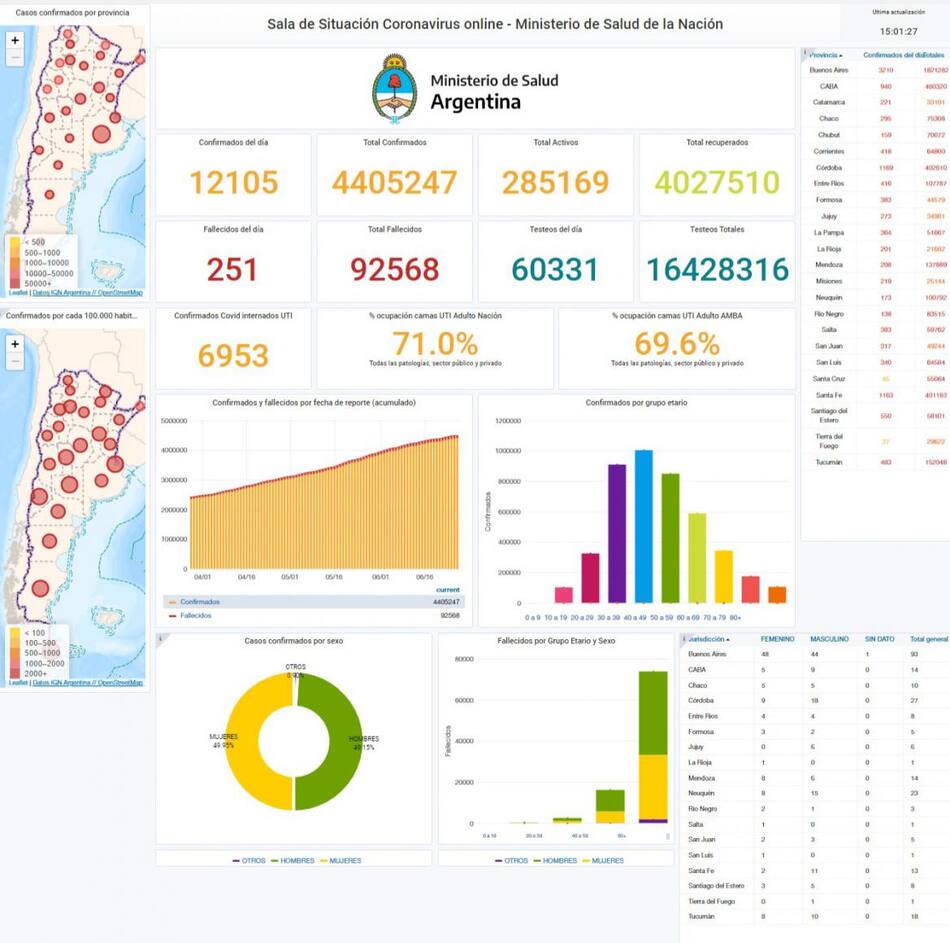Open OpenStreetMap link under the bottom map
Image resolution: width=950 pixels, height=943 pixels.
point(120,683)
